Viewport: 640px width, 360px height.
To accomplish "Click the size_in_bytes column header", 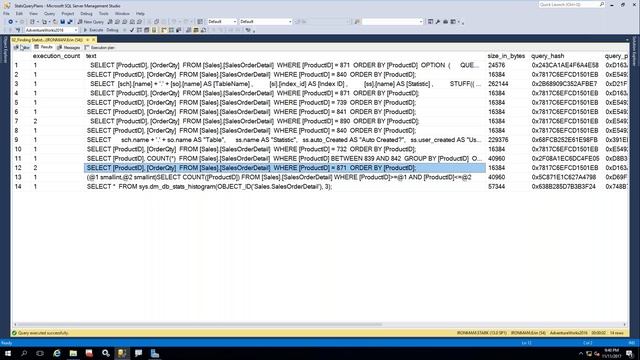I will (x=506, y=56).
